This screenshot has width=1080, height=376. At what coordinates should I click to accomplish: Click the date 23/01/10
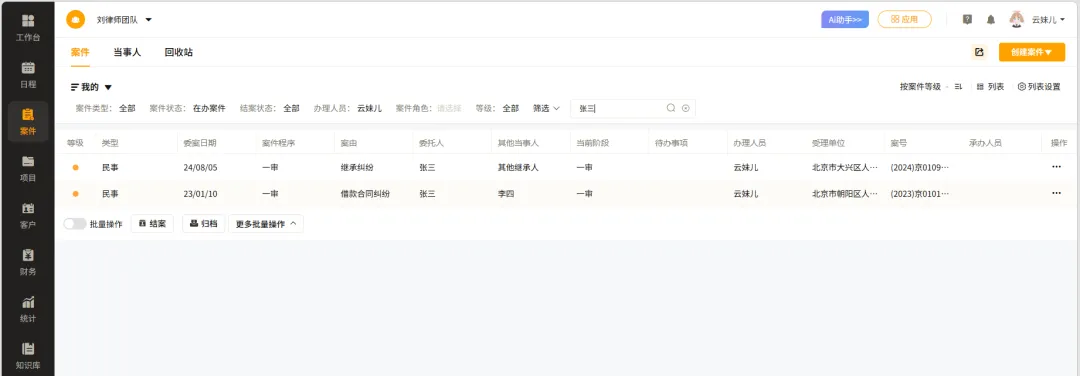[x=200, y=194]
